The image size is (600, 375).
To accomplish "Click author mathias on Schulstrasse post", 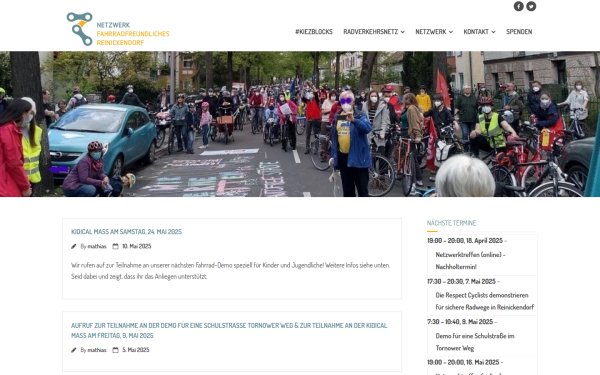I will coord(97,350).
